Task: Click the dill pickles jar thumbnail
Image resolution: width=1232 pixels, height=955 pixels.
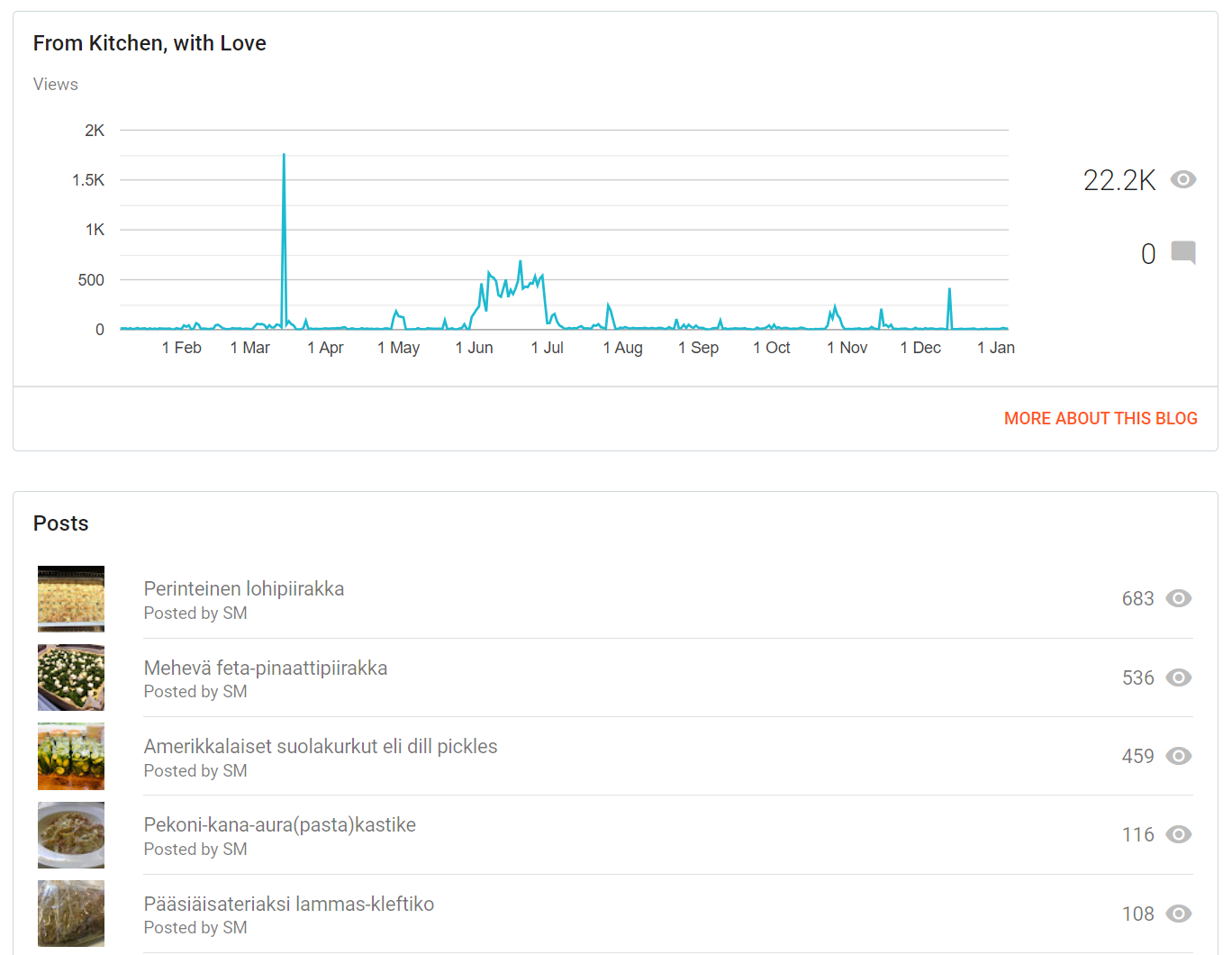Action: pos(71,756)
